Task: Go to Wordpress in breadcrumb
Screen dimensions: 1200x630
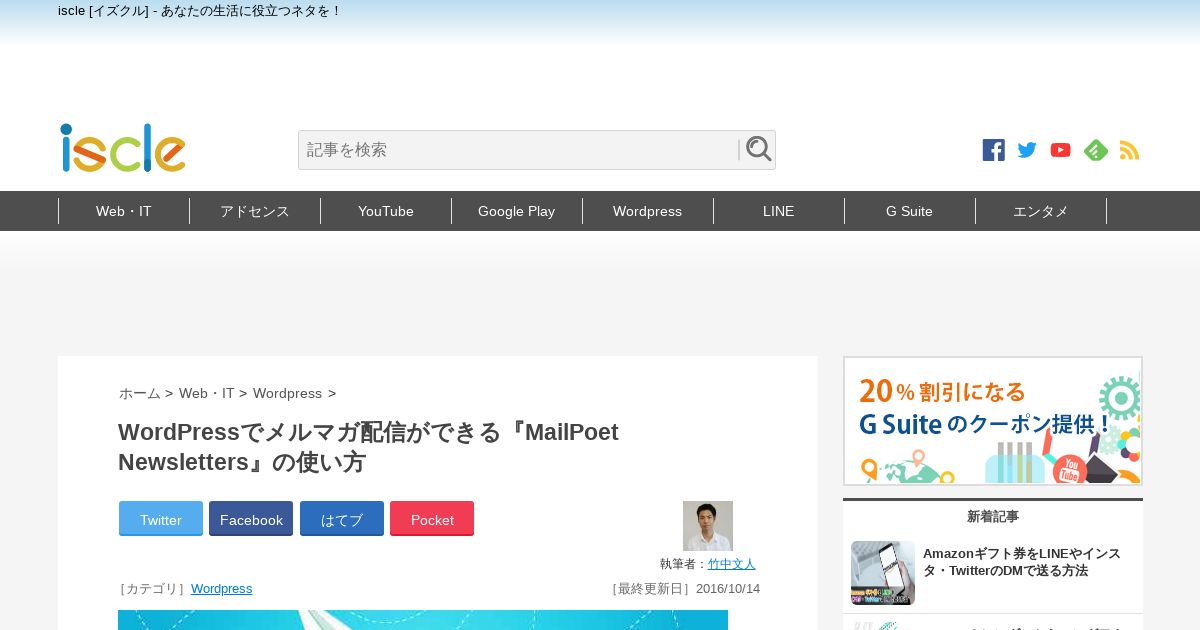Action: (287, 393)
